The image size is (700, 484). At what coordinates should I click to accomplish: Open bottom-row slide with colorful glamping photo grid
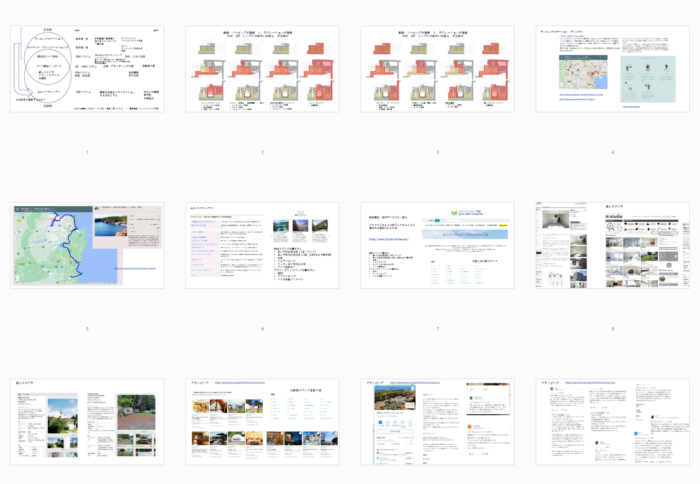[x=262, y=421]
